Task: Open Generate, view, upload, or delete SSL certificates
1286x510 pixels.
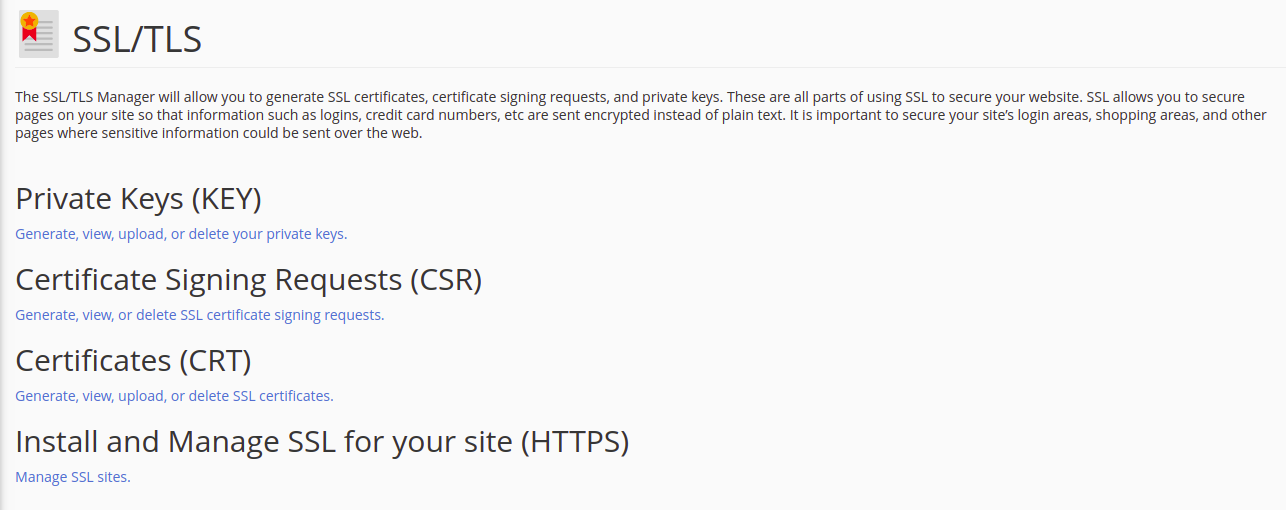Action: click(x=174, y=396)
